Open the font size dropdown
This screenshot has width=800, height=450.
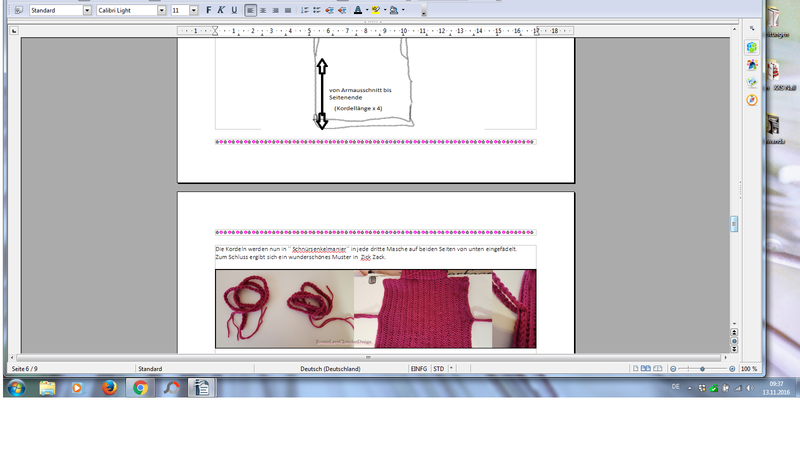(193, 10)
